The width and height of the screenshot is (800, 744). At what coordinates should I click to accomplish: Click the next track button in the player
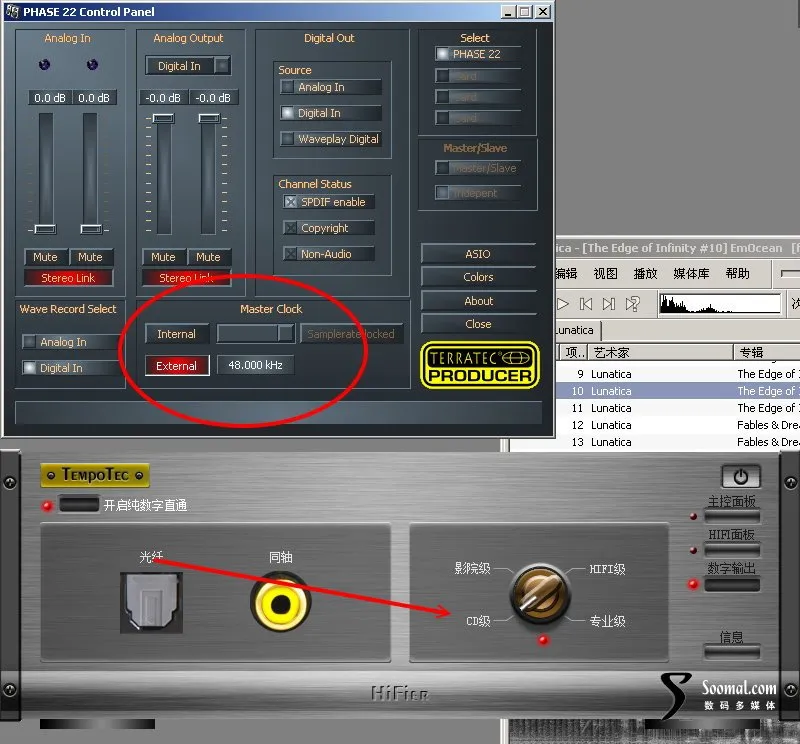click(x=609, y=304)
